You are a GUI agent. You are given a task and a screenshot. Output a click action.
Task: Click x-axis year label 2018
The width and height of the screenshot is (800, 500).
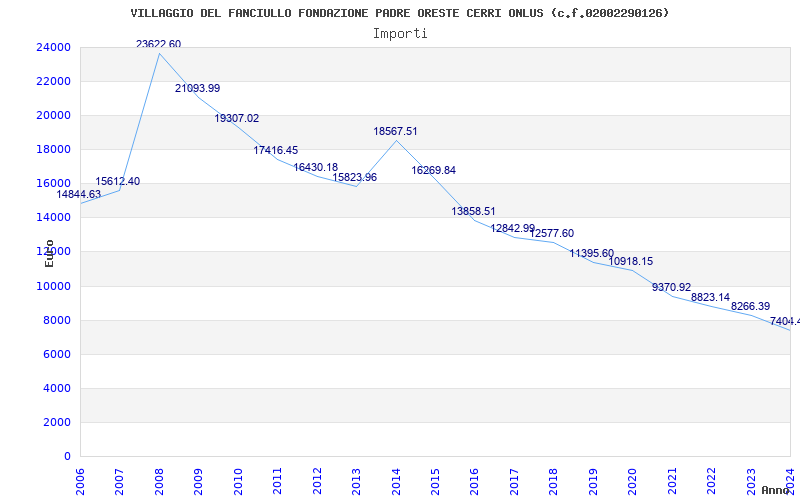click(x=554, y=481)
